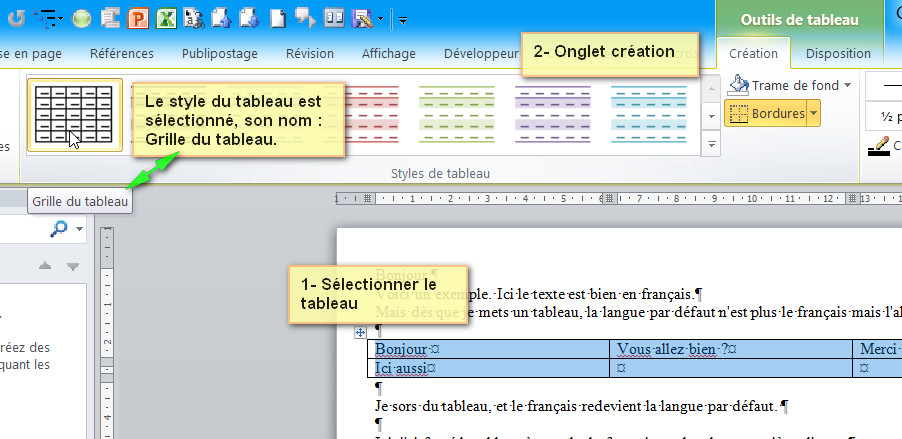Apply the red table style thumbnail
This screenshot has height=439, width=902.
coord(370,115)
